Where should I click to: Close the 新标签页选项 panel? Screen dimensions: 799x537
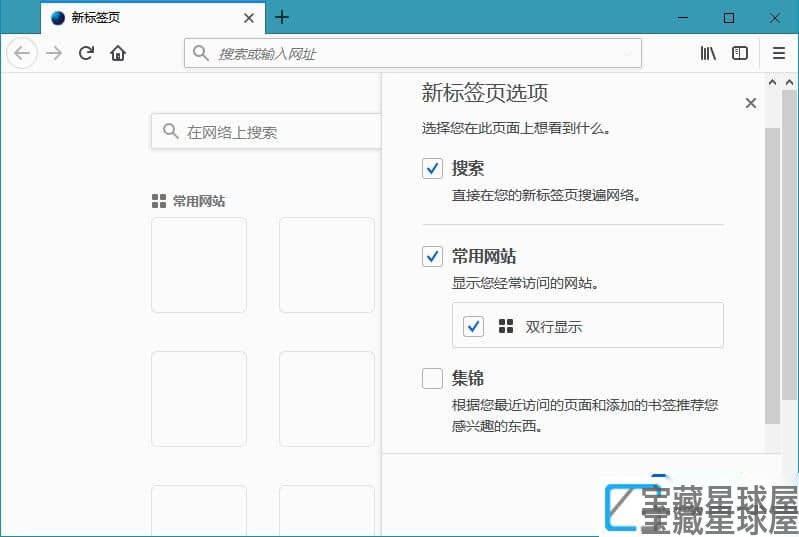click(751, 103)
